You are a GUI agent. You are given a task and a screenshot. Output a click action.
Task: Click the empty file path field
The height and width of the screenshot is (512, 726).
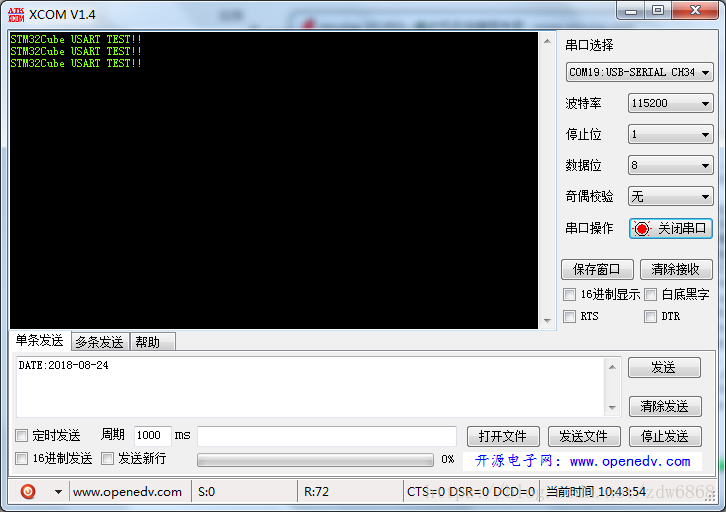click(327, 436)
